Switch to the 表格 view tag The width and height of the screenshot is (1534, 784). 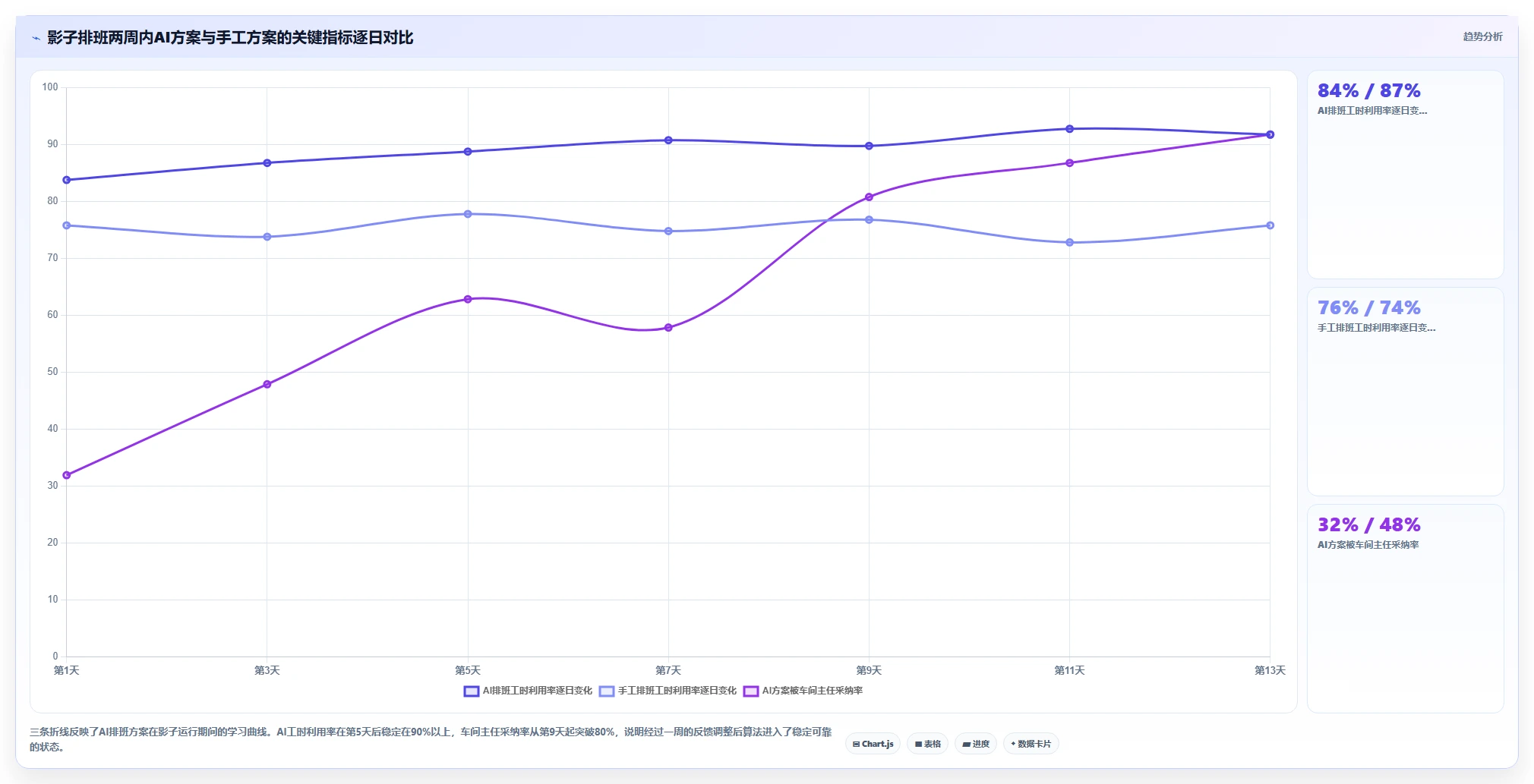(x=927, y=744)
